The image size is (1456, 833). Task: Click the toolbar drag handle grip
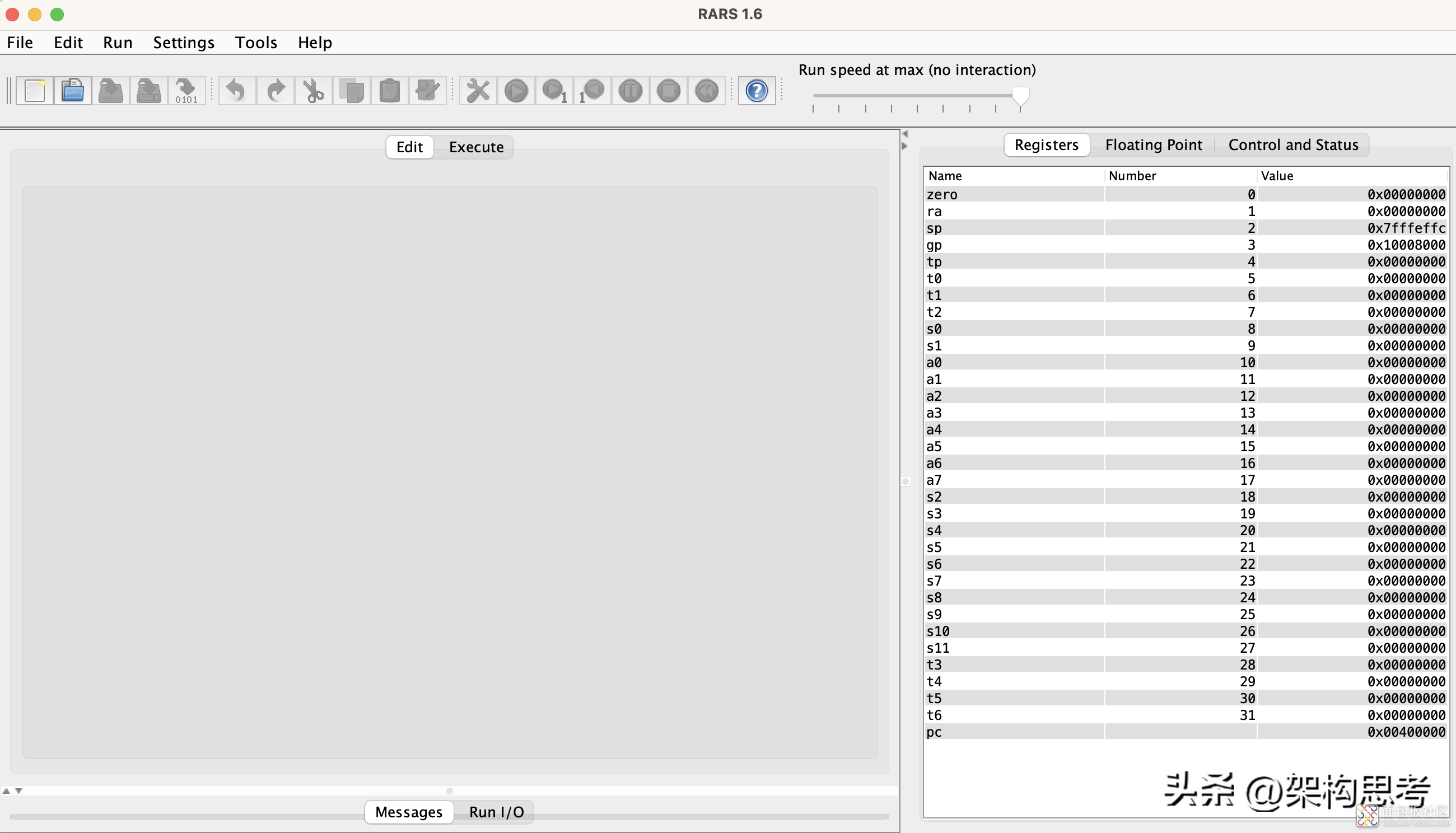click(x=8, y=90)
